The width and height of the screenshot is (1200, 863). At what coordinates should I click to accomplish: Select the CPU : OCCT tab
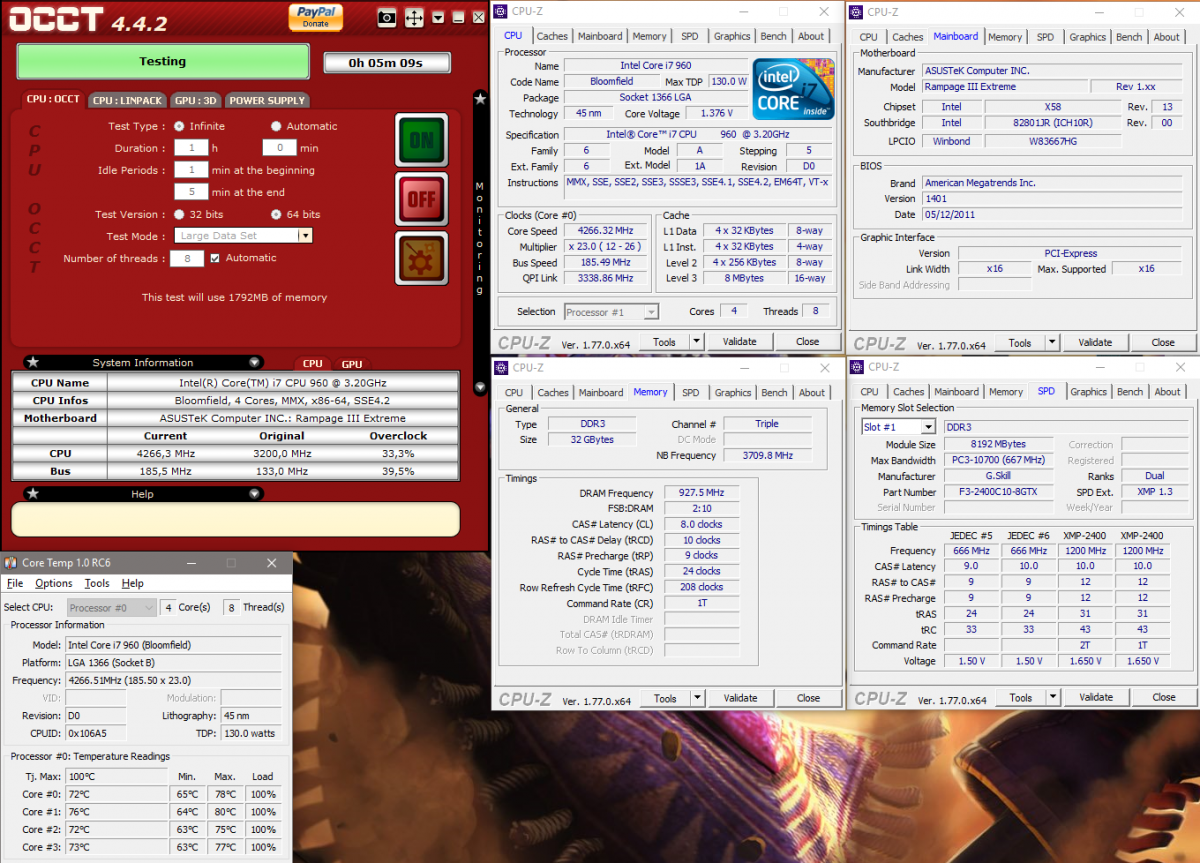click(54, 100)
